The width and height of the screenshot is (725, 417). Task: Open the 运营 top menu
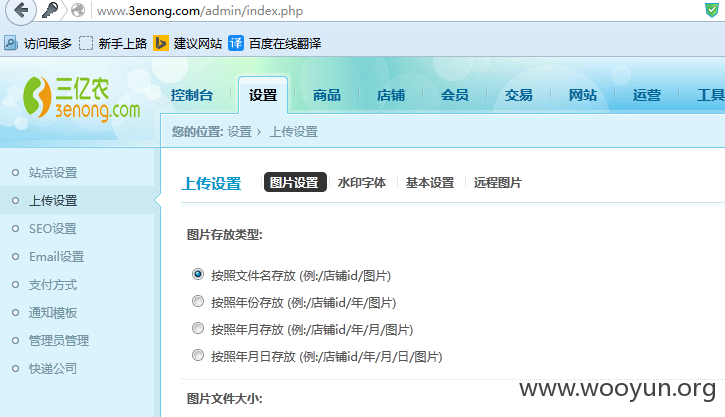[646, 95]
